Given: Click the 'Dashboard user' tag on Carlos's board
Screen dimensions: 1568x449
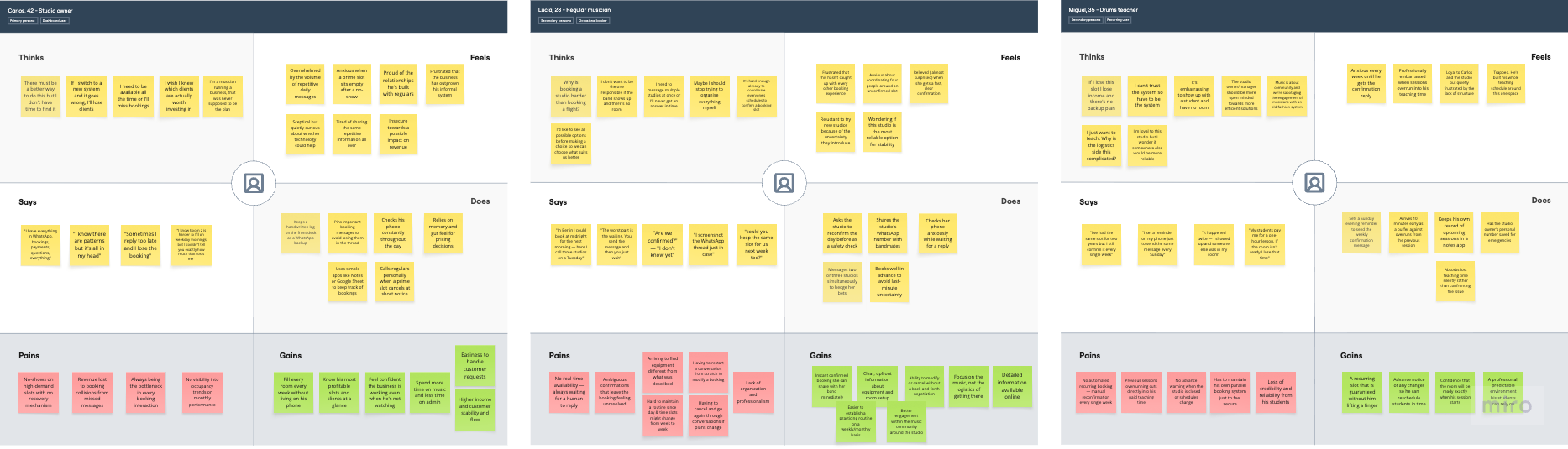Looking at the screenshot, I should tap(55, 20).
